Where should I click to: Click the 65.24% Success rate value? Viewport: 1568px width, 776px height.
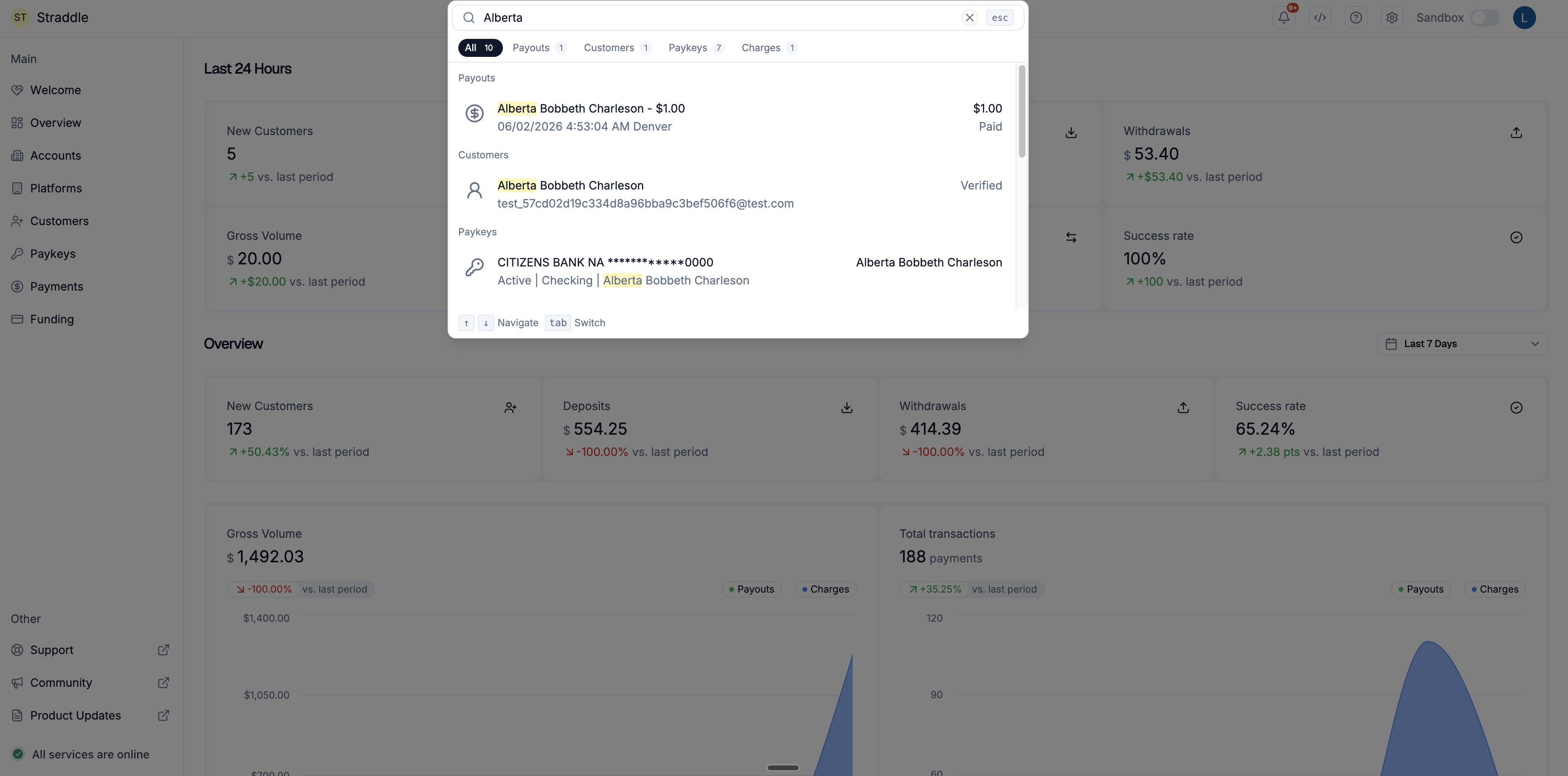click(x=1265, y=429)
